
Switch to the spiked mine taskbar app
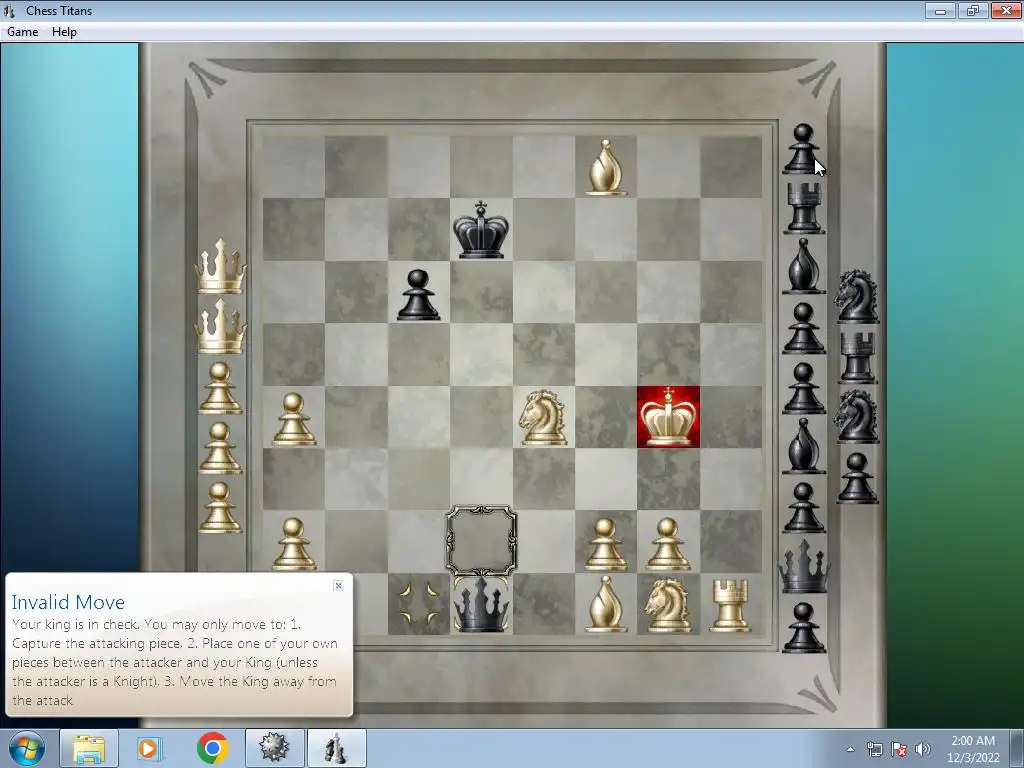click(x=274, y=748)
